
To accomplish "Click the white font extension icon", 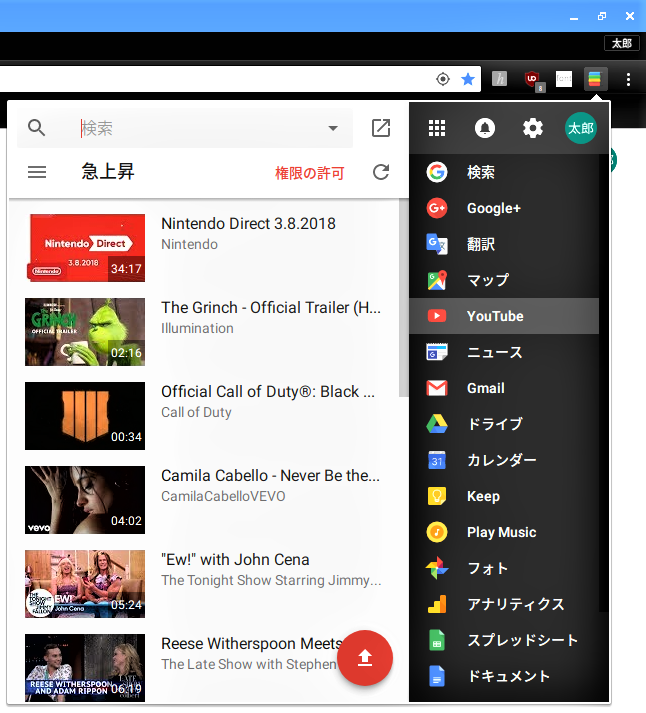I will pyautogui.click(x=564, y=79).
